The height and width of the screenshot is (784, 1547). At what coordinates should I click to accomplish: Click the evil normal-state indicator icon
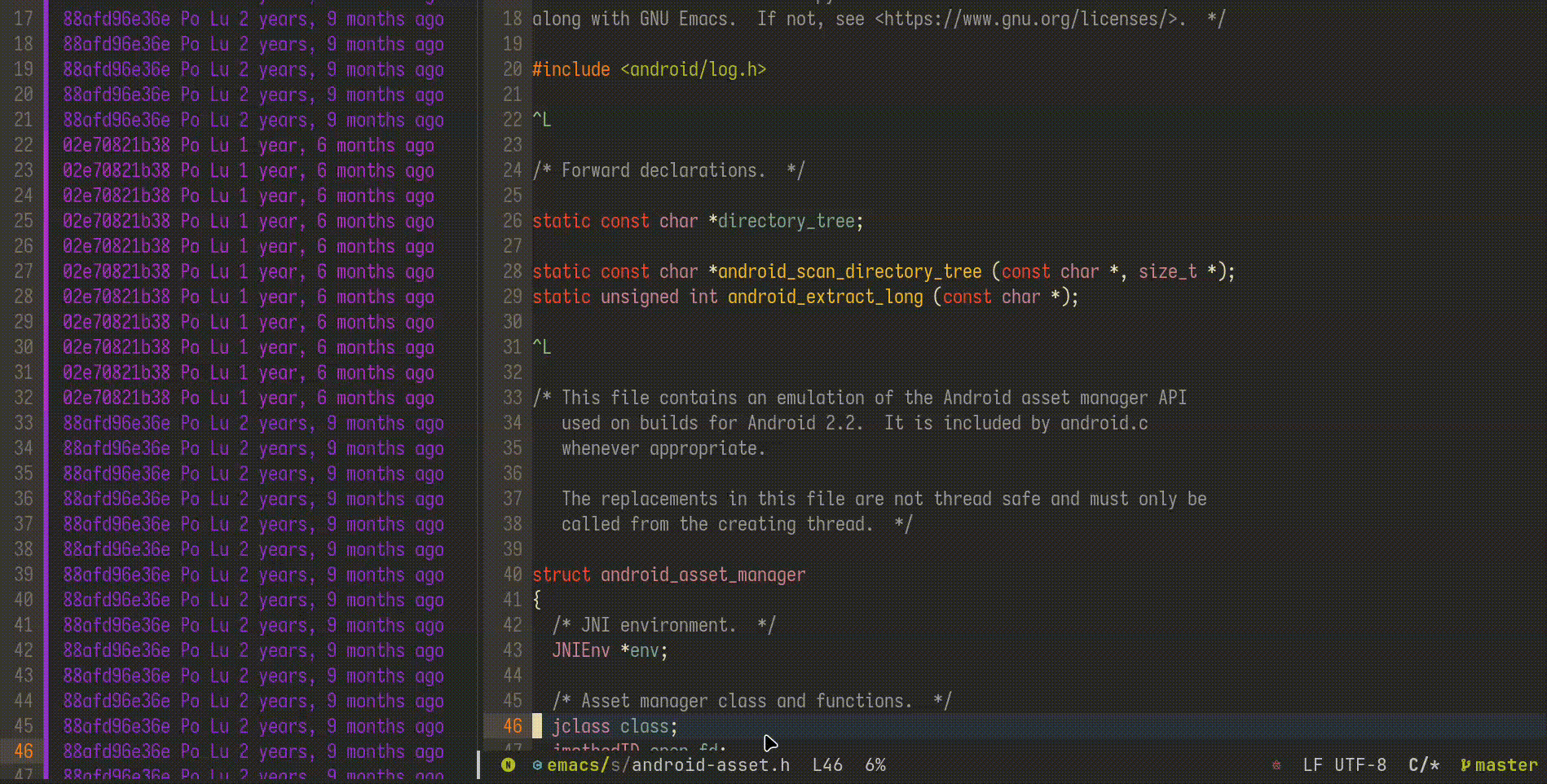point(508,764)
